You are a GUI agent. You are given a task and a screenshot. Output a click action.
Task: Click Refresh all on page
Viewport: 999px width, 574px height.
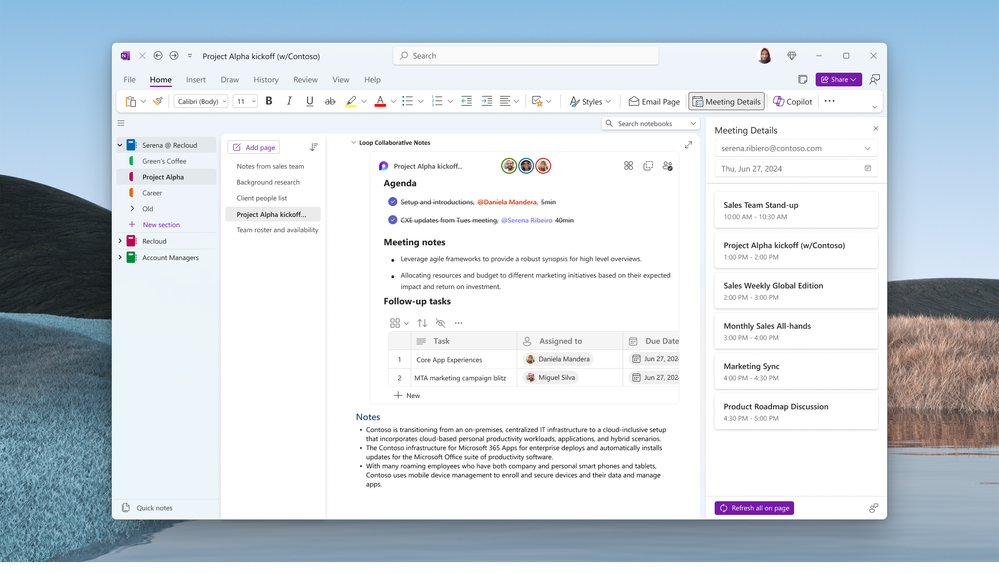click(754, 508)
